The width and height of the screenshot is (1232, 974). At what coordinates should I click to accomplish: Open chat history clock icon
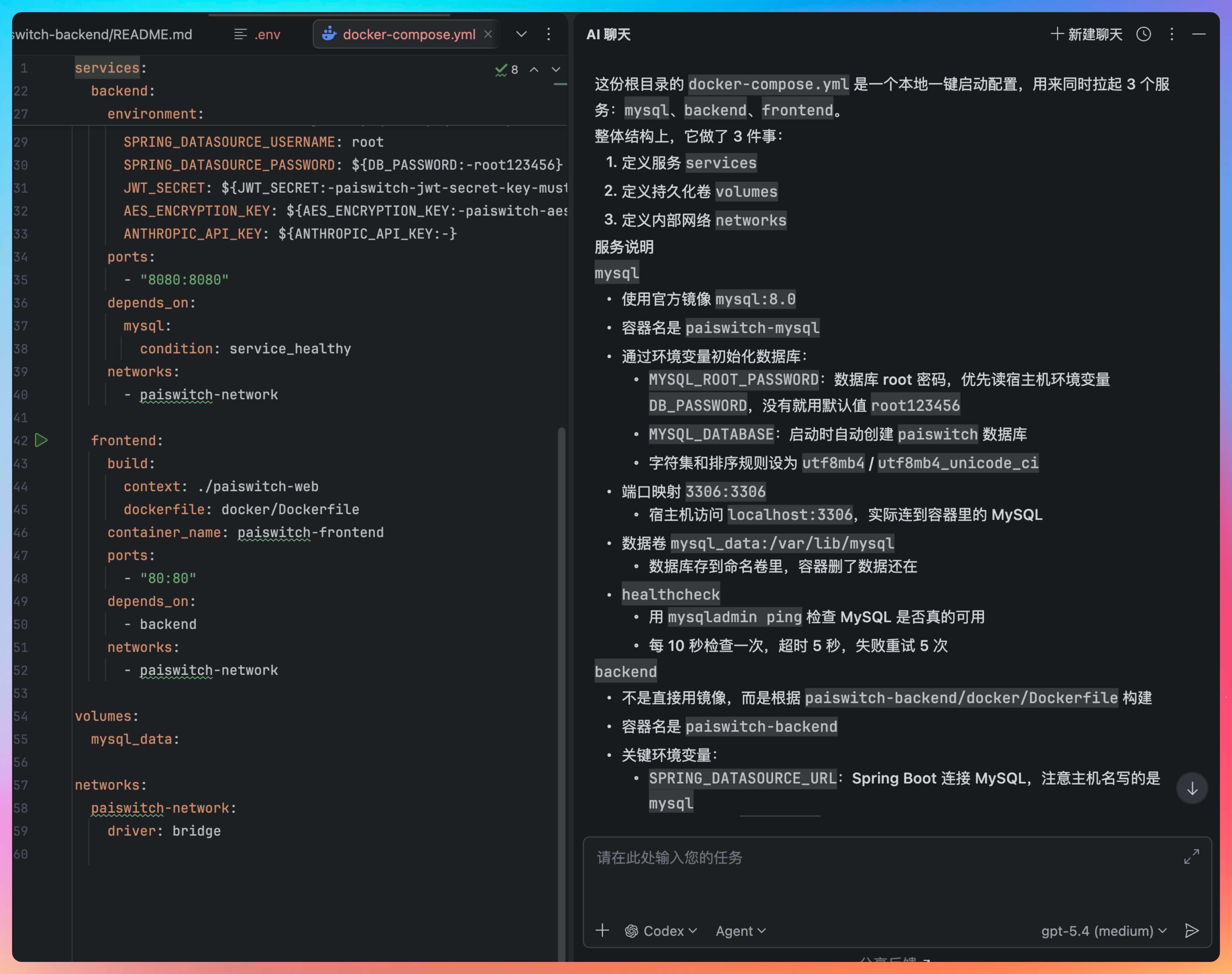pos(1143,34)
